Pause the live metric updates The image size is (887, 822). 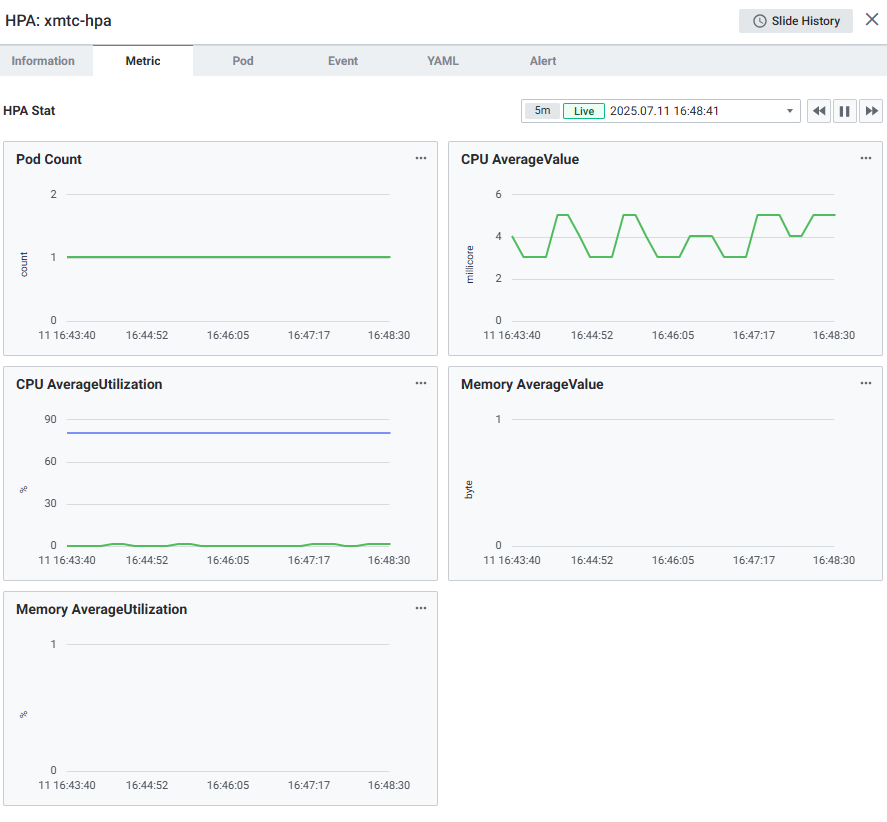click(x=845, y=111)
